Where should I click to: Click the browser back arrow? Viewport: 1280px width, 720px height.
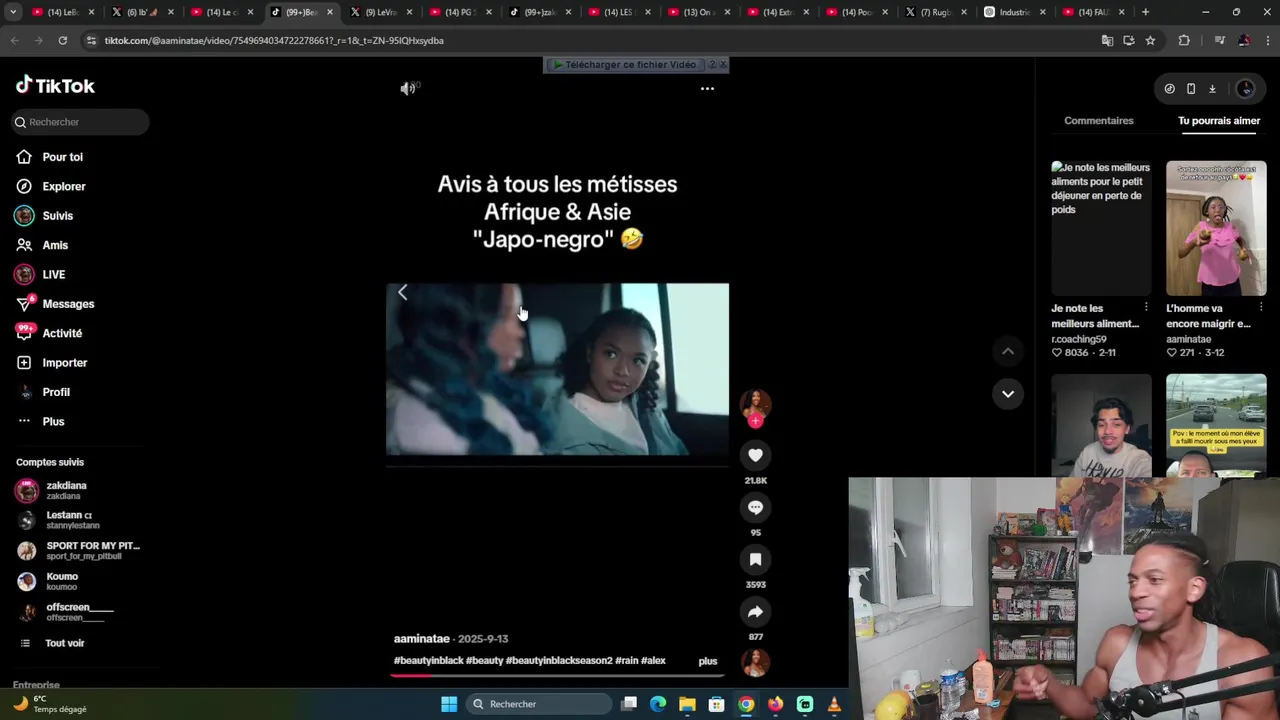[14, 41]
